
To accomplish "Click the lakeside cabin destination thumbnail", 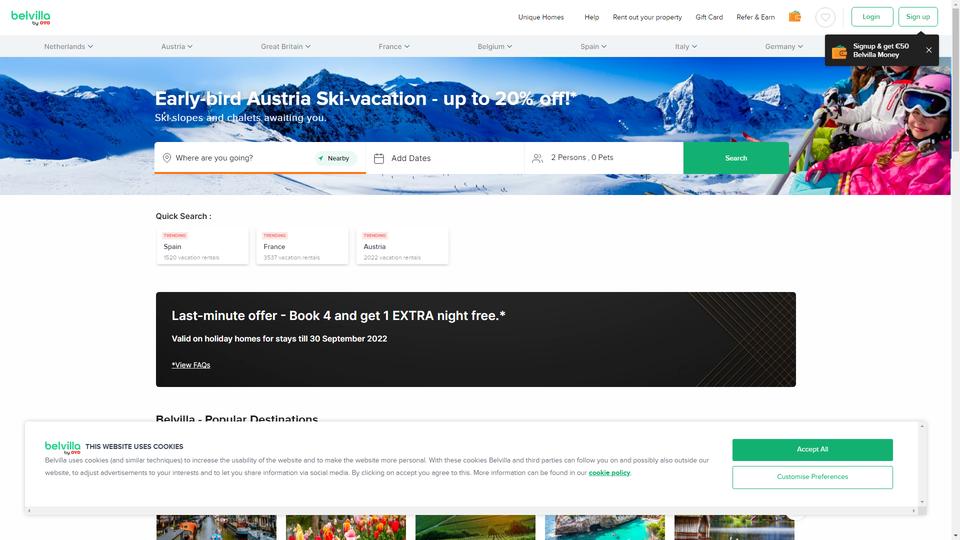I will click(x=735, y=527).
